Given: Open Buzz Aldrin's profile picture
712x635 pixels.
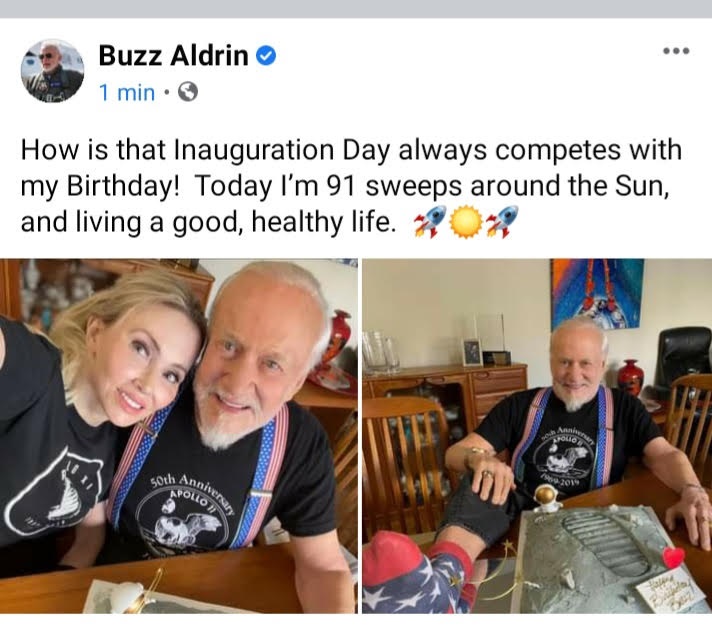Looking at the screenshot, I should (52, 70).
